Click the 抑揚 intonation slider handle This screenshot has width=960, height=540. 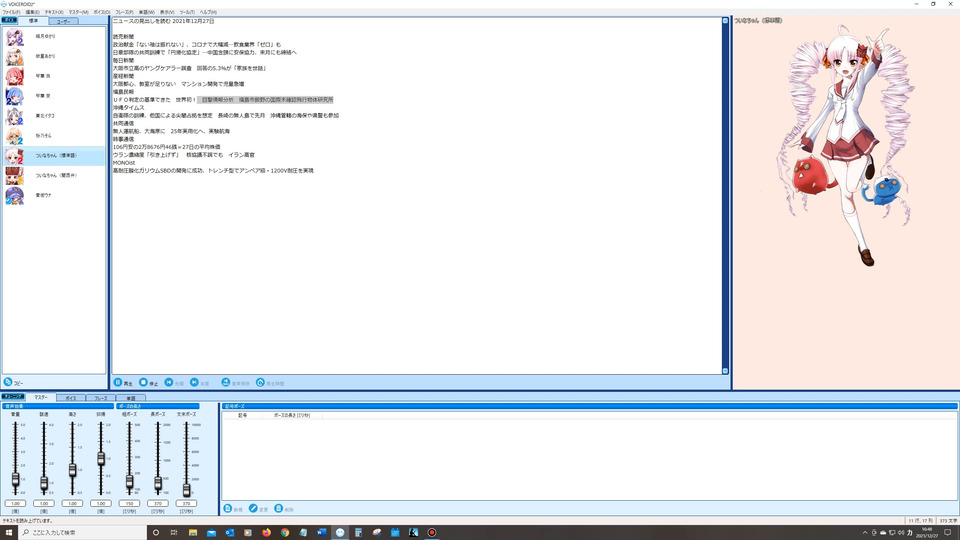pos(101,458)
